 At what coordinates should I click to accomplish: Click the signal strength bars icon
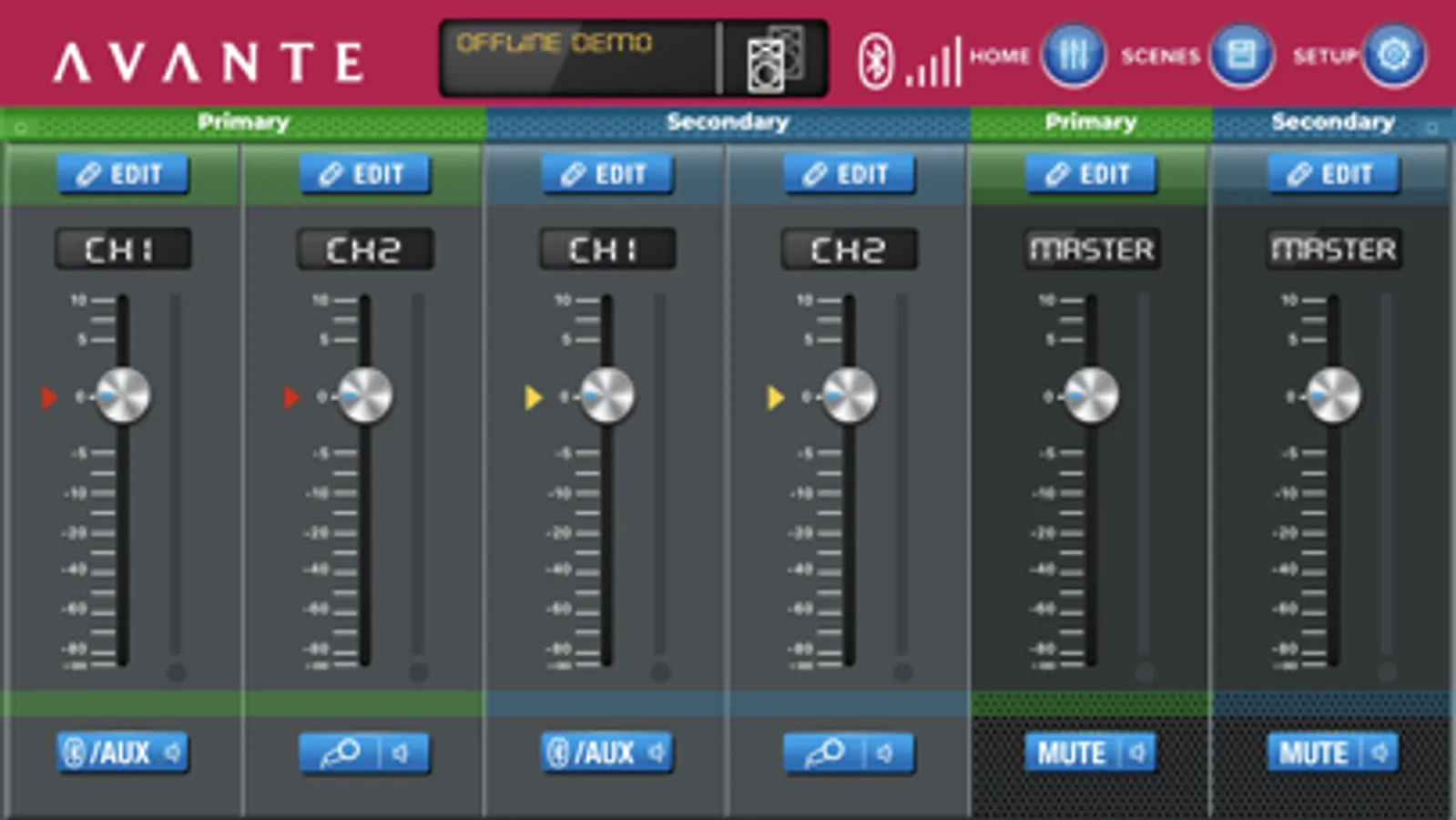(933, 62)
